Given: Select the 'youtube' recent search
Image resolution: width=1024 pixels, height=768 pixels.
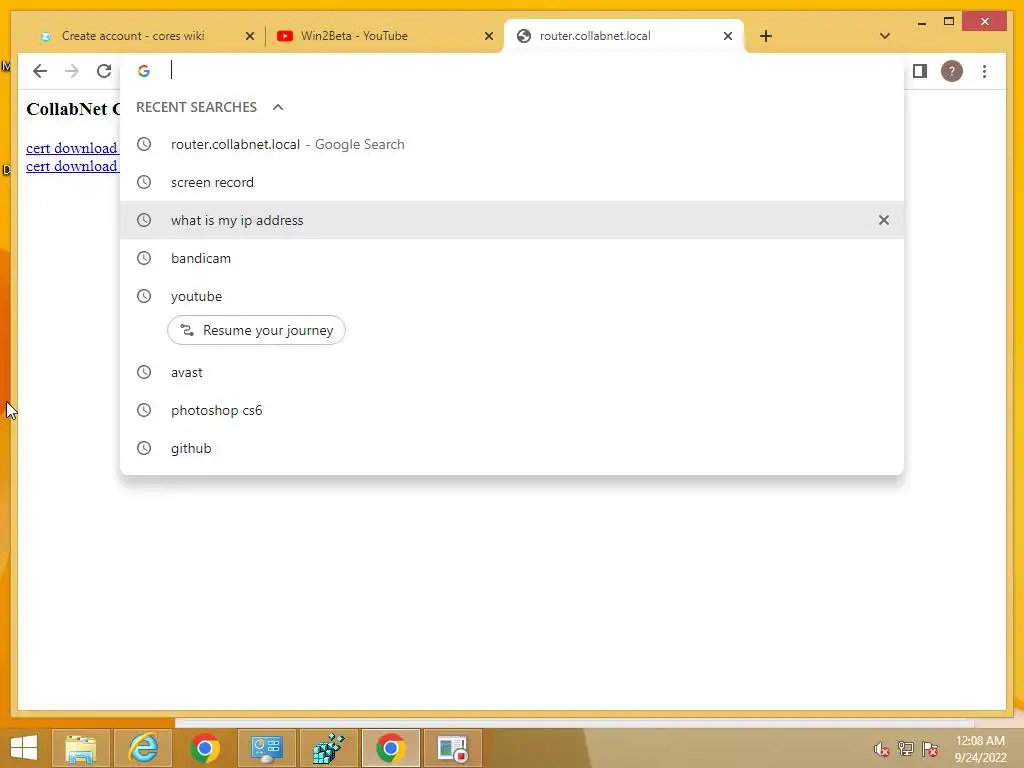Looking at the screenshot, I should tap(512, 296).
